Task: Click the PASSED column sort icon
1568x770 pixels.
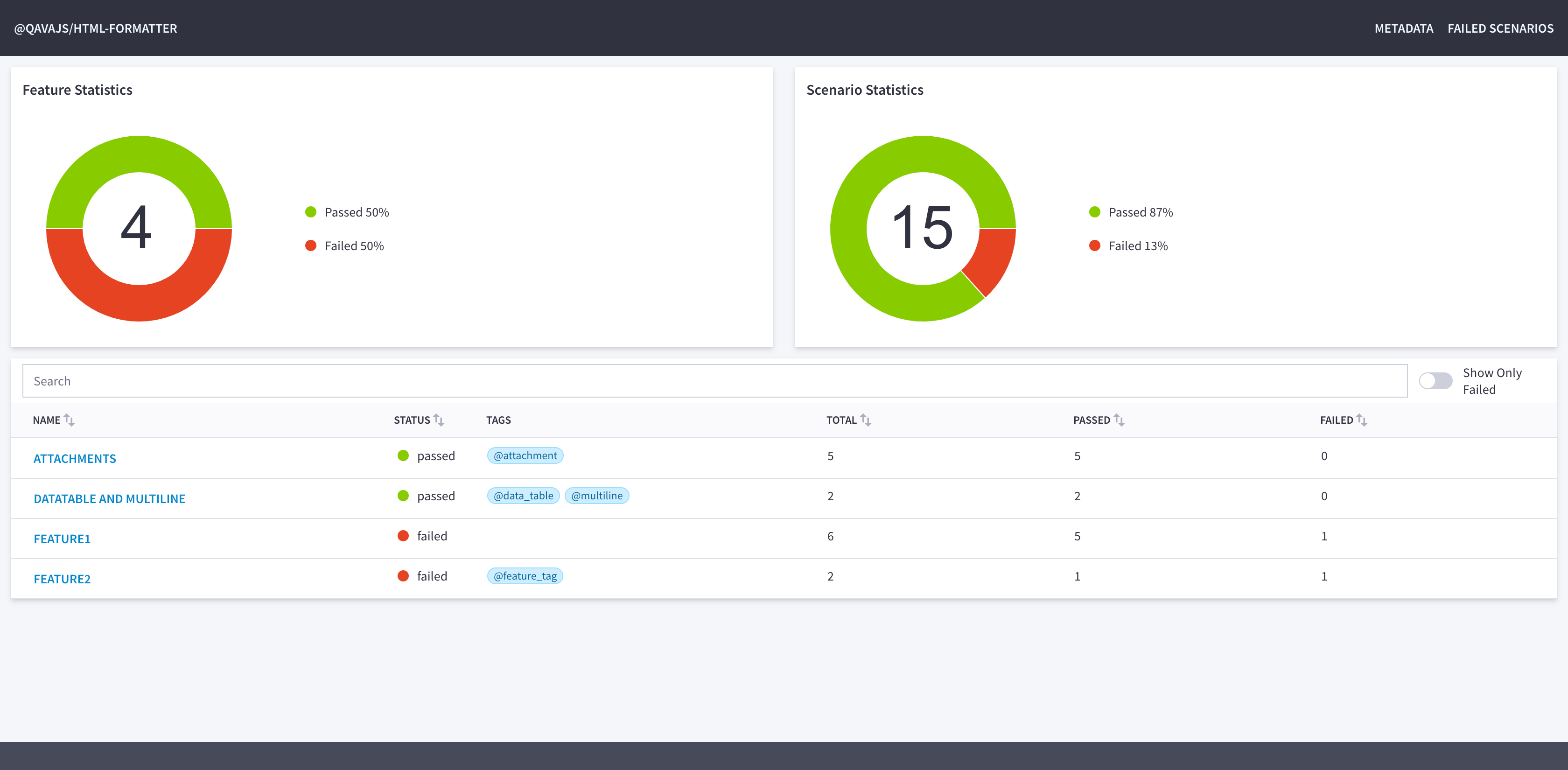Action: pos(1119,420)
